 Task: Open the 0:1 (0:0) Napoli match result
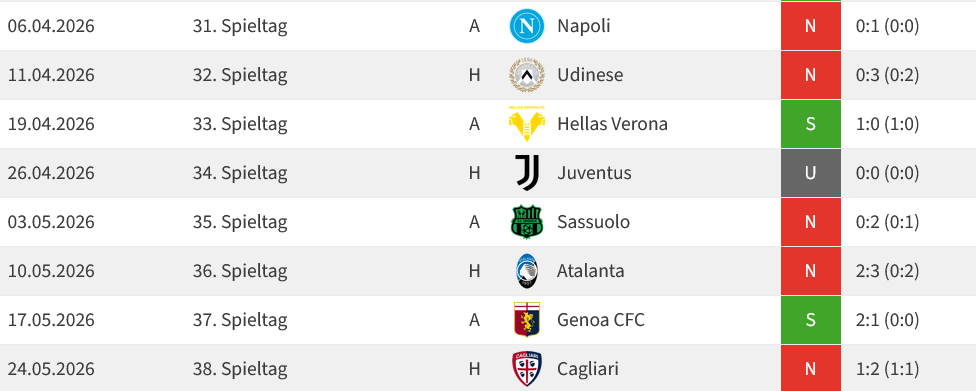coord(888,26)
